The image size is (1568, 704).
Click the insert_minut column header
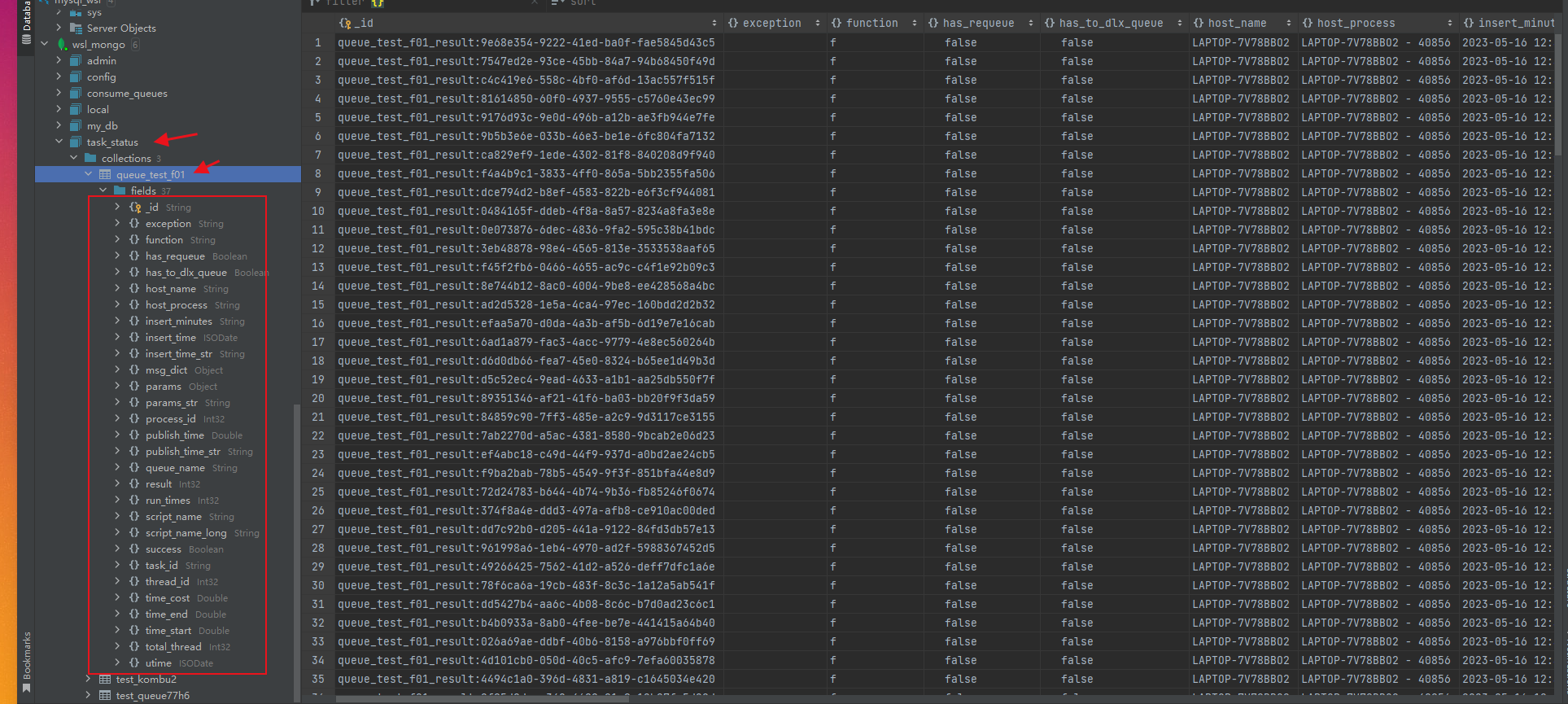pyautogui.click(x=1507, y=23)
